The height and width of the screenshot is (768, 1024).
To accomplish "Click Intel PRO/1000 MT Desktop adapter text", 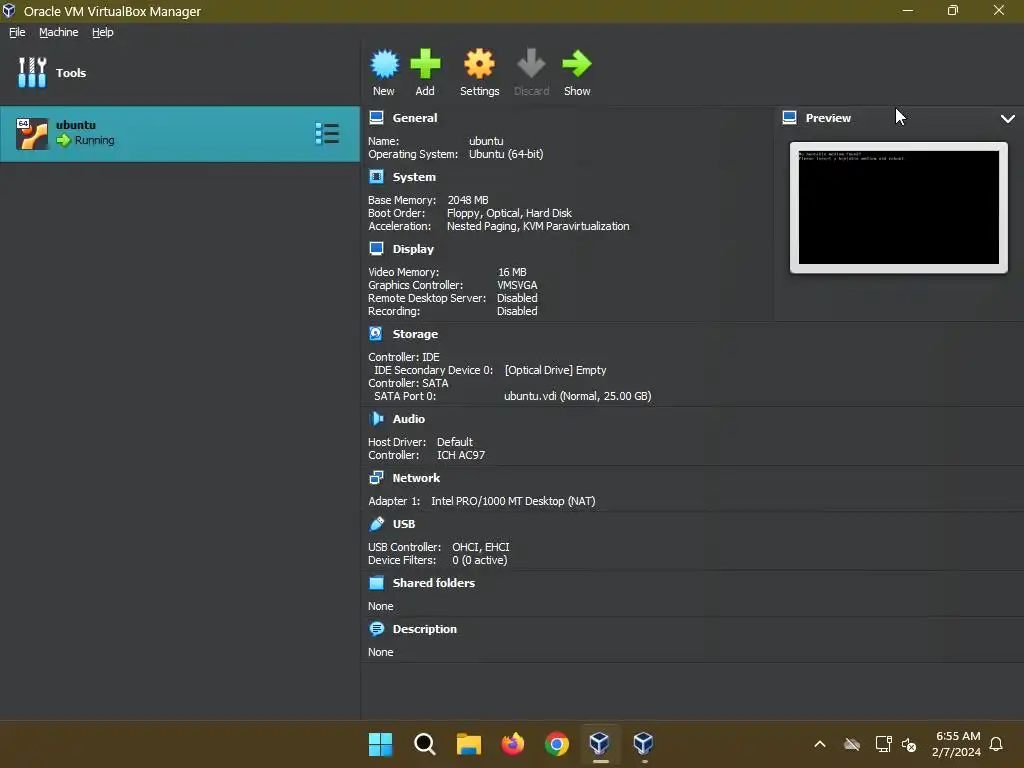I will [513, 501].
